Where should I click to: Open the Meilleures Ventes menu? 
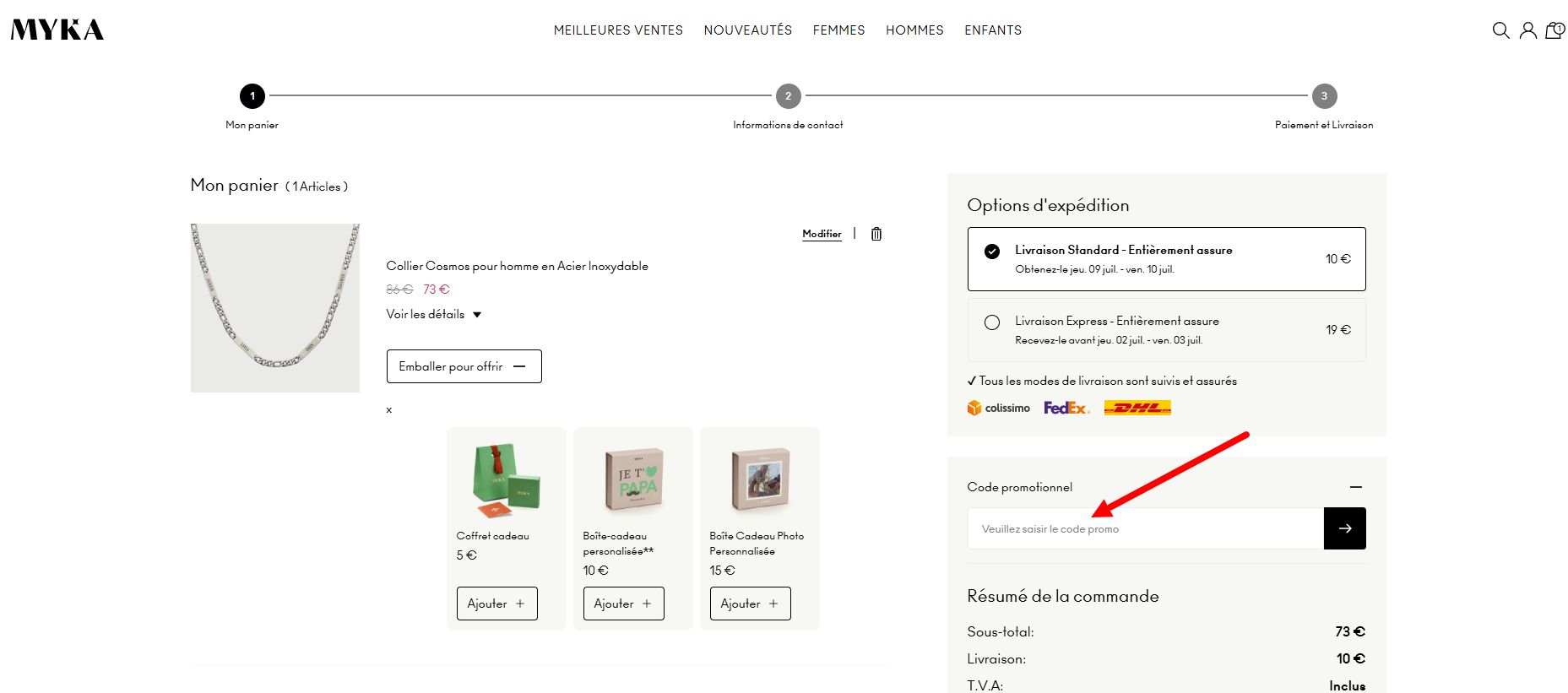click(618, 30)
